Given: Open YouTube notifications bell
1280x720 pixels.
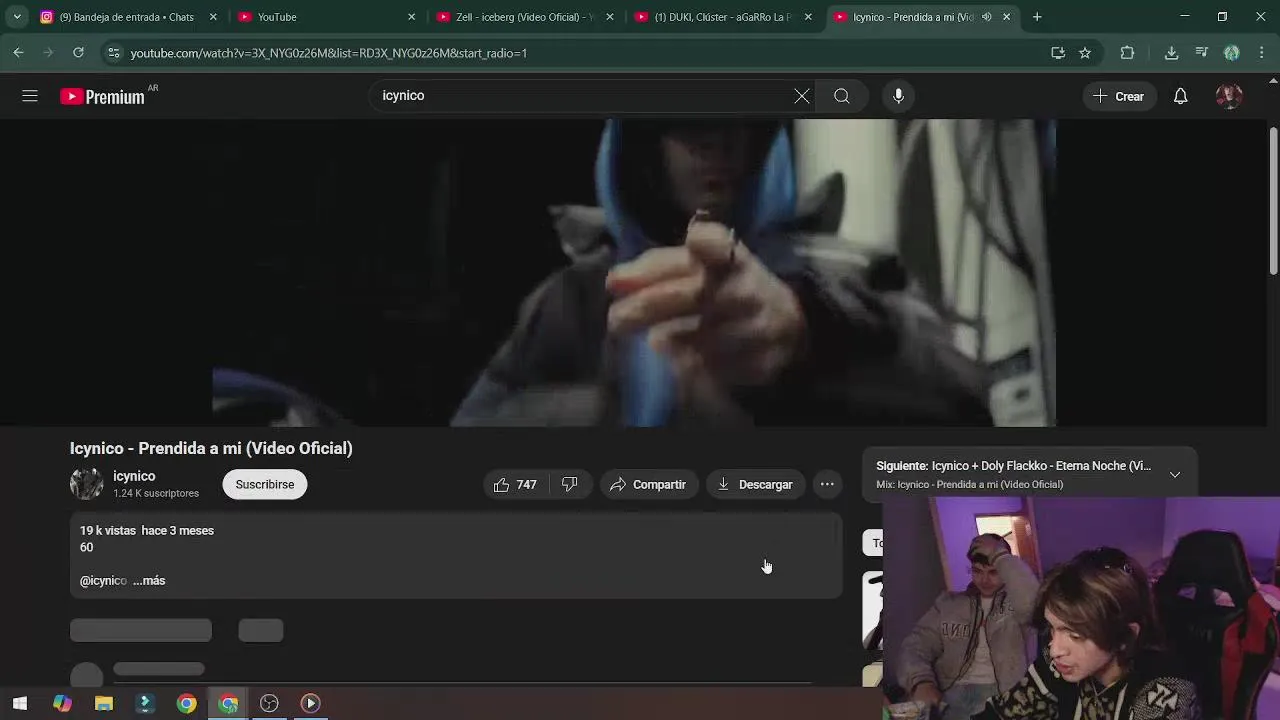Looking at the screenshot, I should pyautogui.click(x=1181, y=96).
